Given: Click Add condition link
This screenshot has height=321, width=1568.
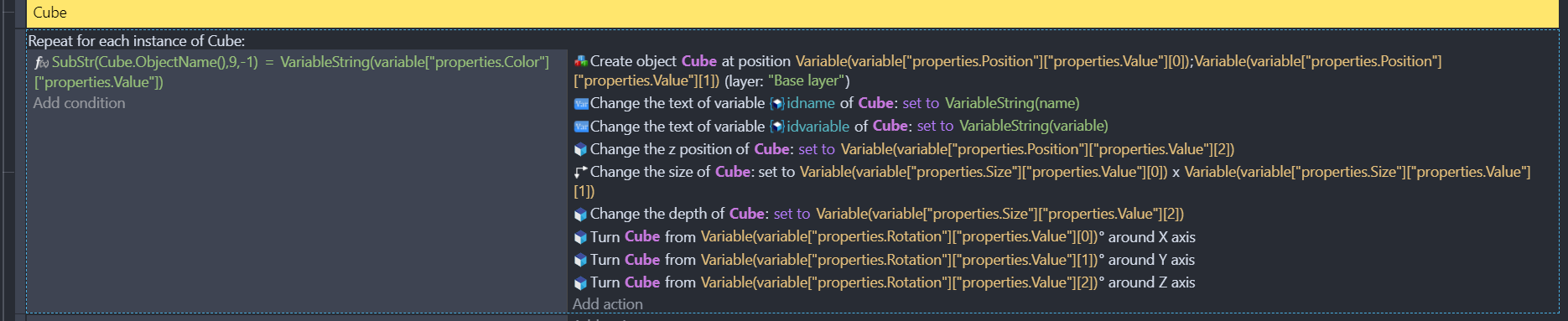Looking at the screenshot, I should (x=79, y=103).
